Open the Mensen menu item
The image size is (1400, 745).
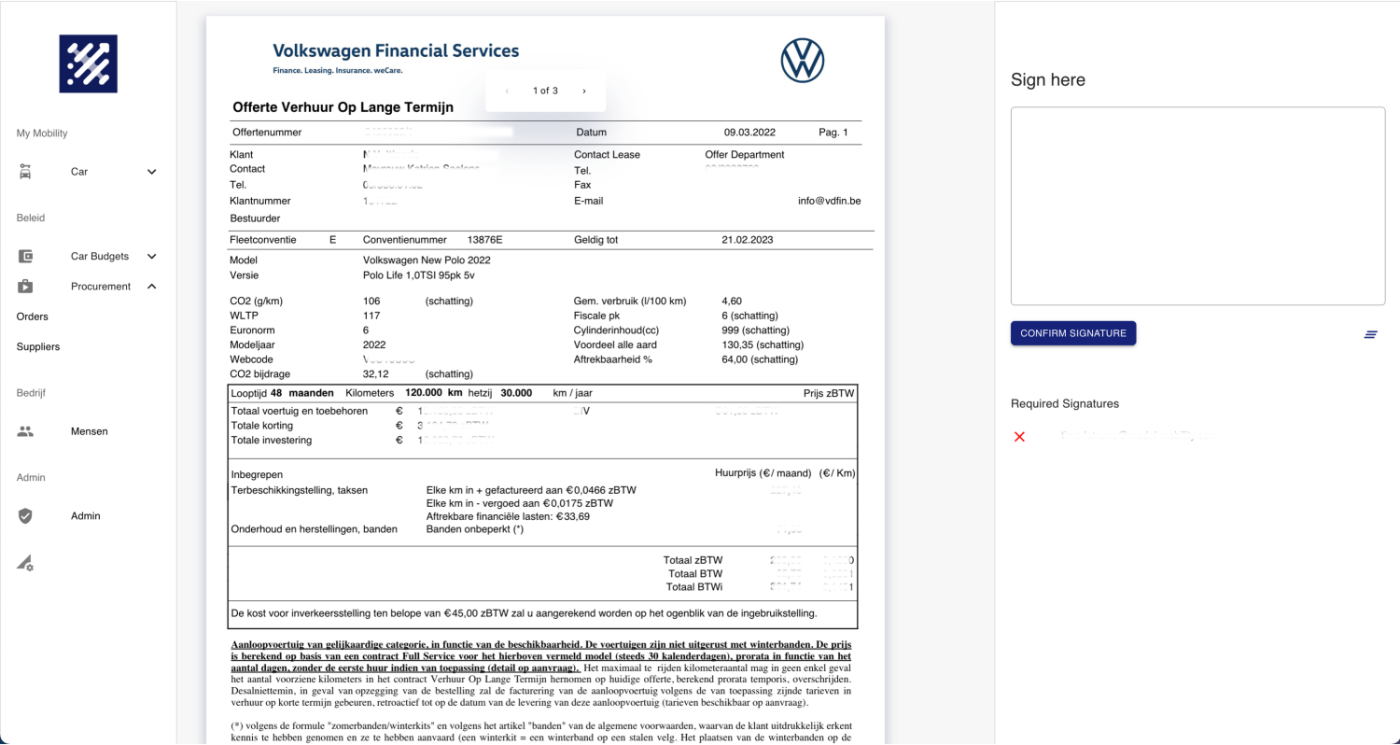click(x=89, y=432)
